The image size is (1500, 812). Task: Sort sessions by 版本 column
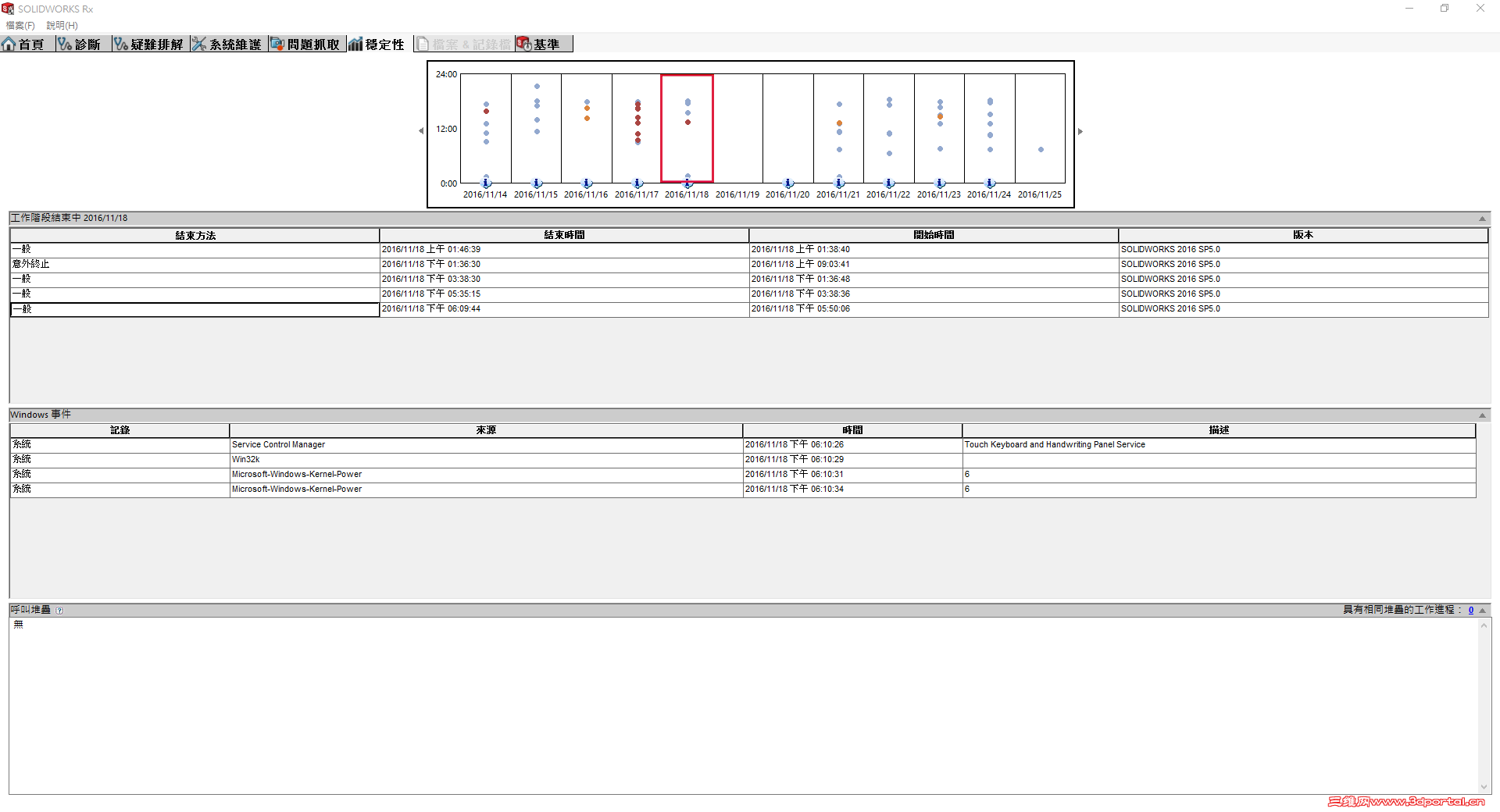[x=1303, y=235]
